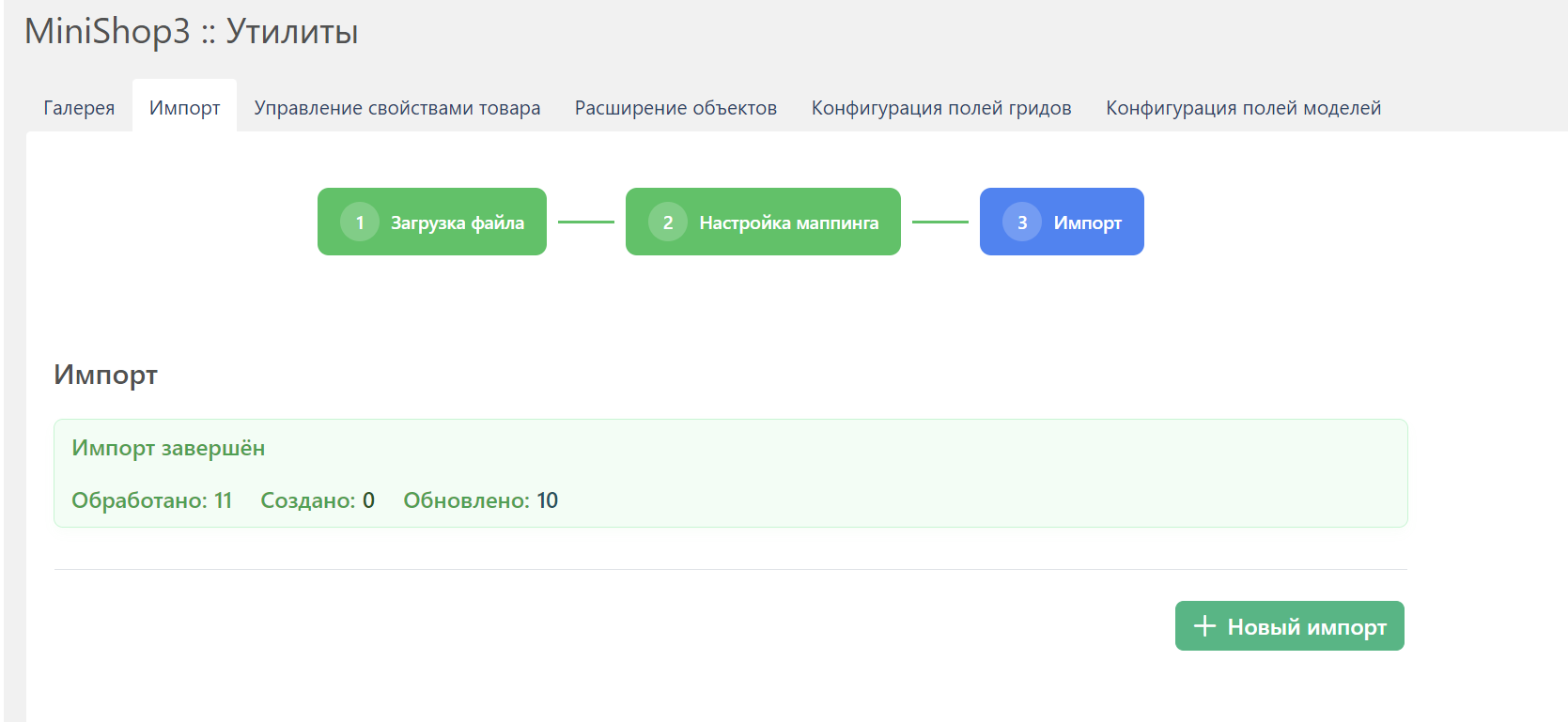This screenshot has height=722, width=1568.
Task: Click the Обновлено: 10 counter
Action: point(480,500)
